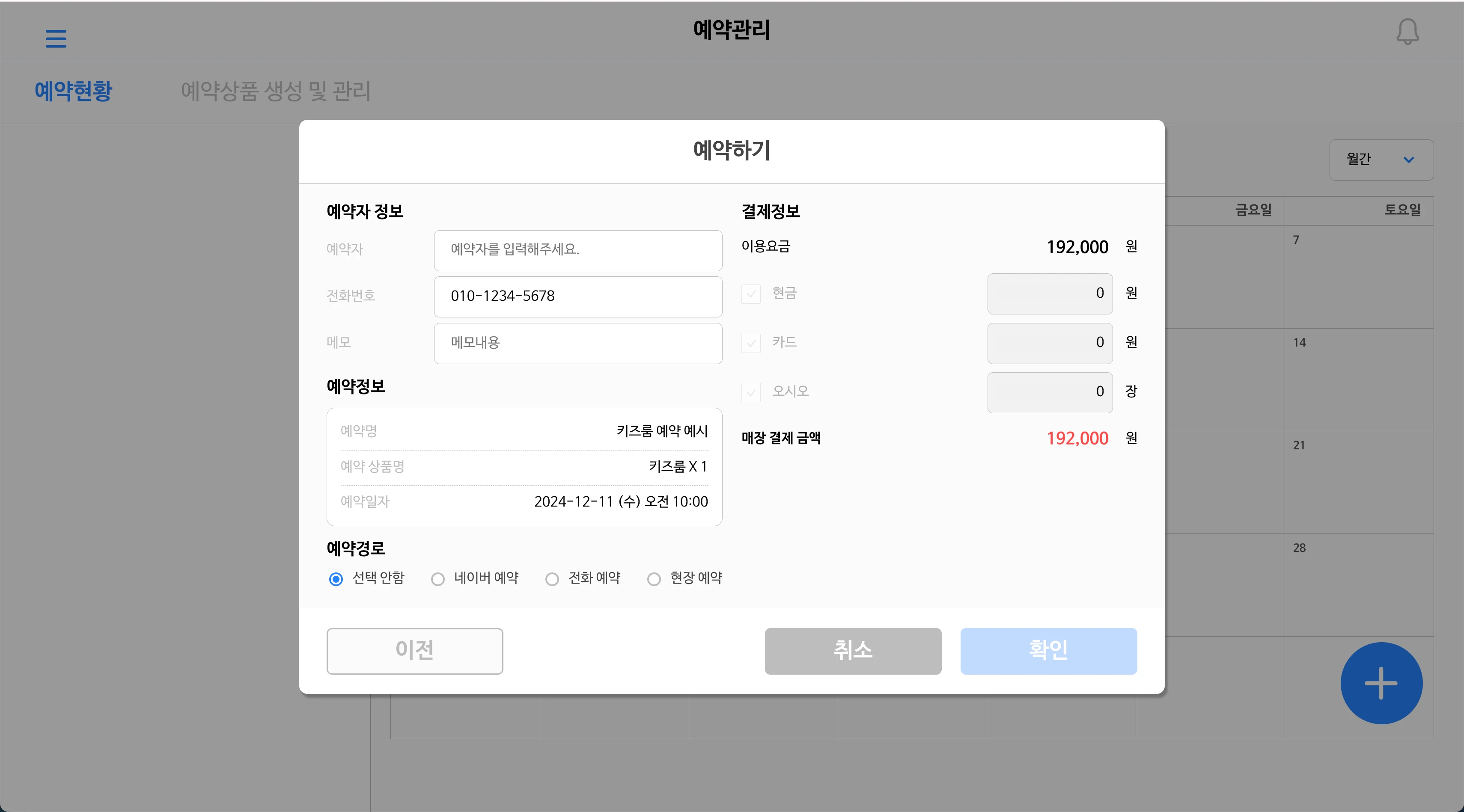
Task: Click the 이전 button
Action: click(415, 651)
